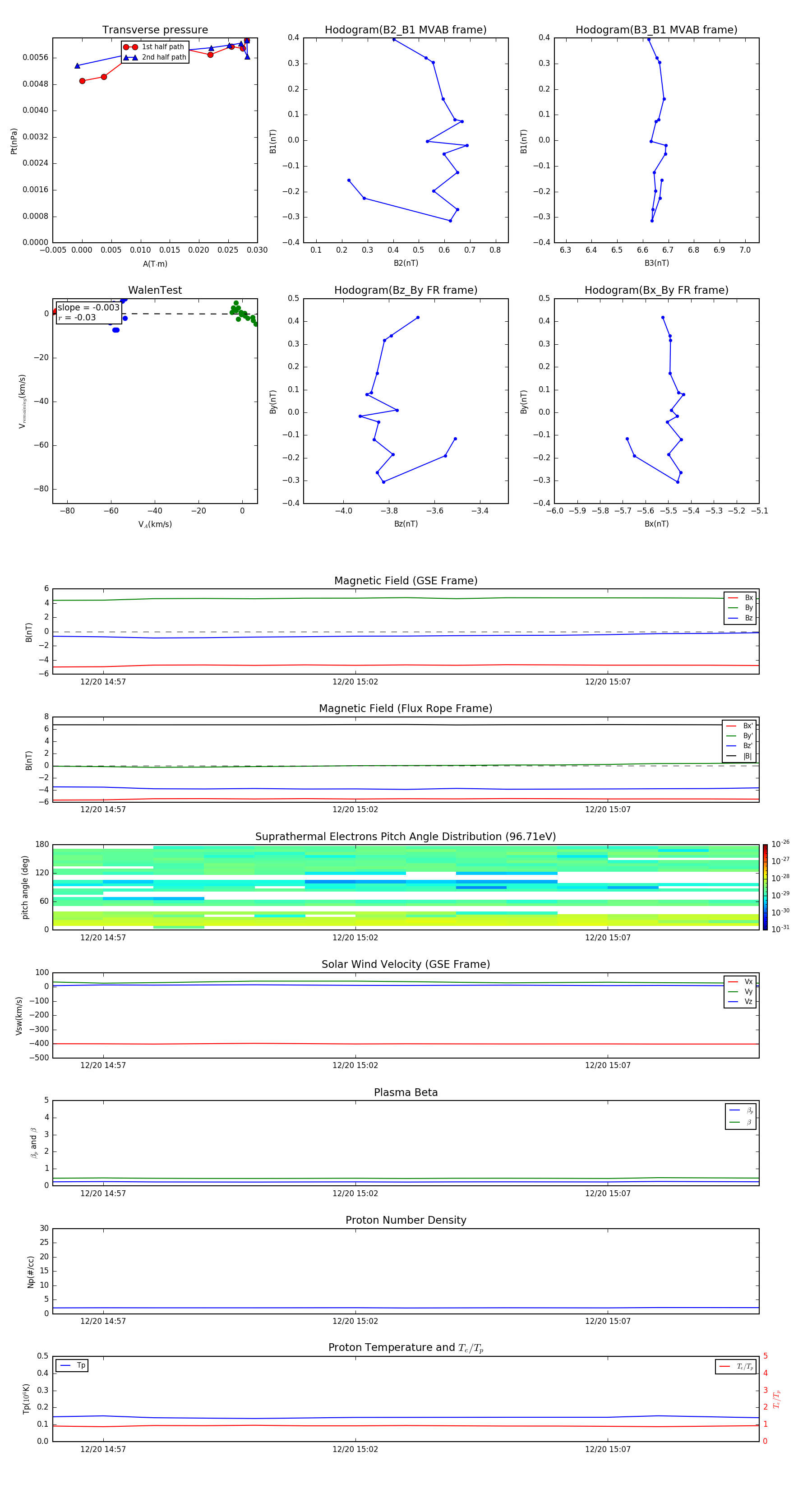Click the Suprathermal Electrons Pitch Angle title
This screenshot has width=812, height=1489.
tap(406, 837)
